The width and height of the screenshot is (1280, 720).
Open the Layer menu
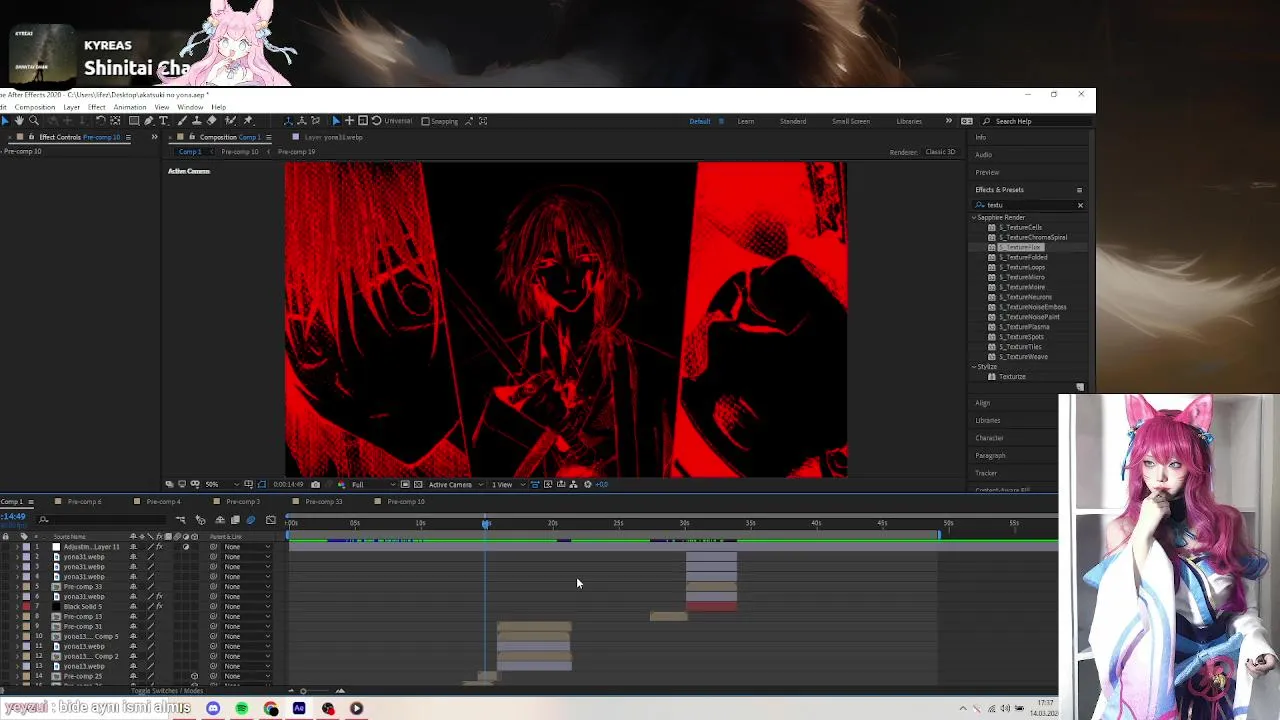[71, 107]
